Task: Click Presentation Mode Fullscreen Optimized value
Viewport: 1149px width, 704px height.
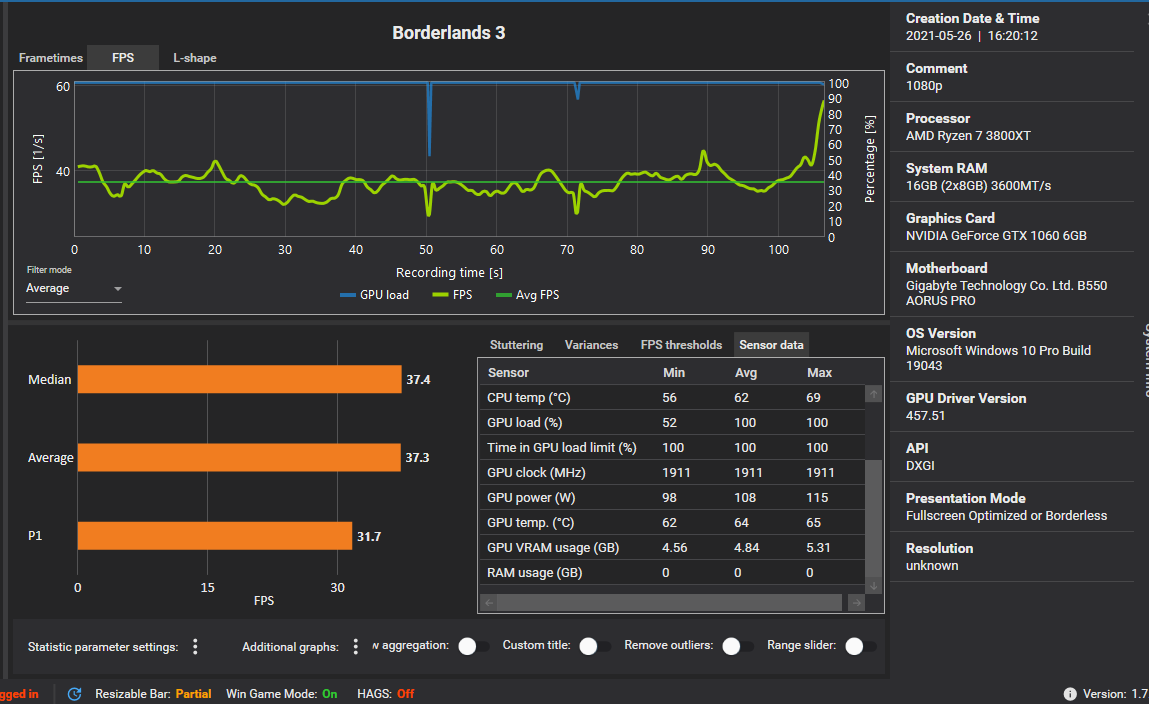Action: coord(1006,516)
